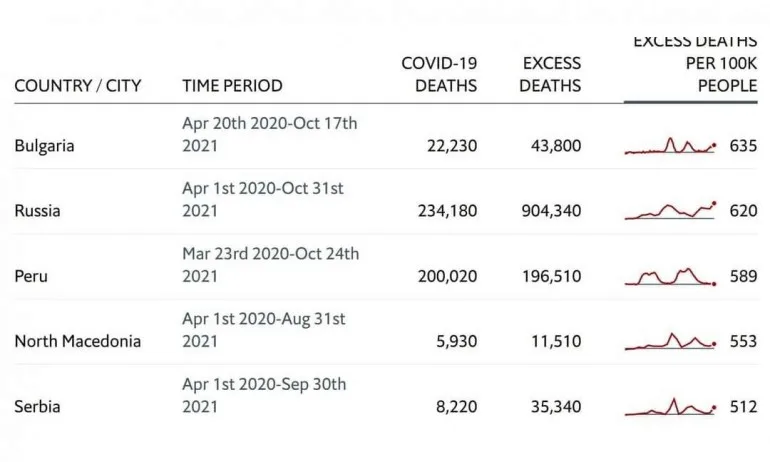Viewport: 770px width, 462px height.
Task: Click Peru's excess deaths sparkline chart
Action: [670, 276]
